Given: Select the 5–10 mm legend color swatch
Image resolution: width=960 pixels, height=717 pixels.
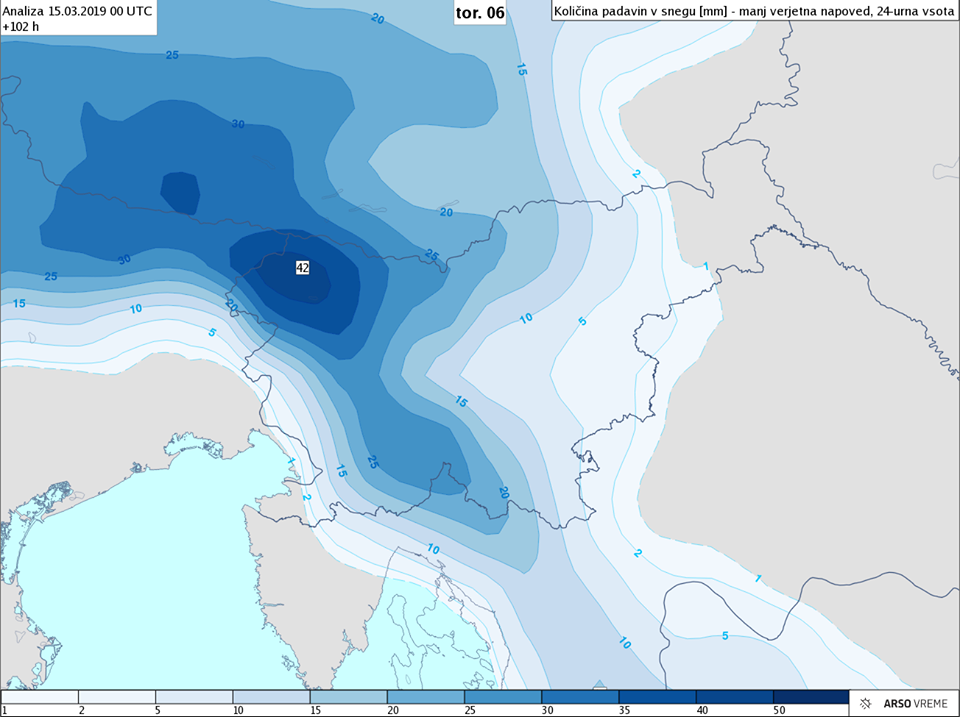Looking at the screenshot, I should click(193, 696).
